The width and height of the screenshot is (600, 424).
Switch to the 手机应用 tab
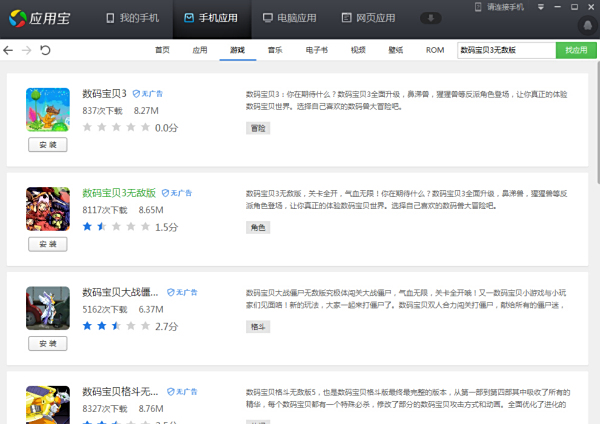[x=211, y=18]
